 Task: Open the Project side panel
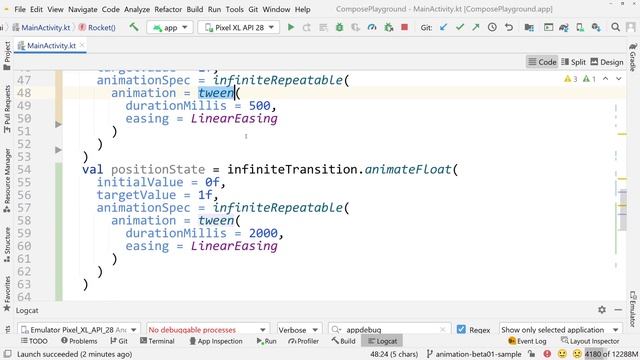[x=7, y=56]
